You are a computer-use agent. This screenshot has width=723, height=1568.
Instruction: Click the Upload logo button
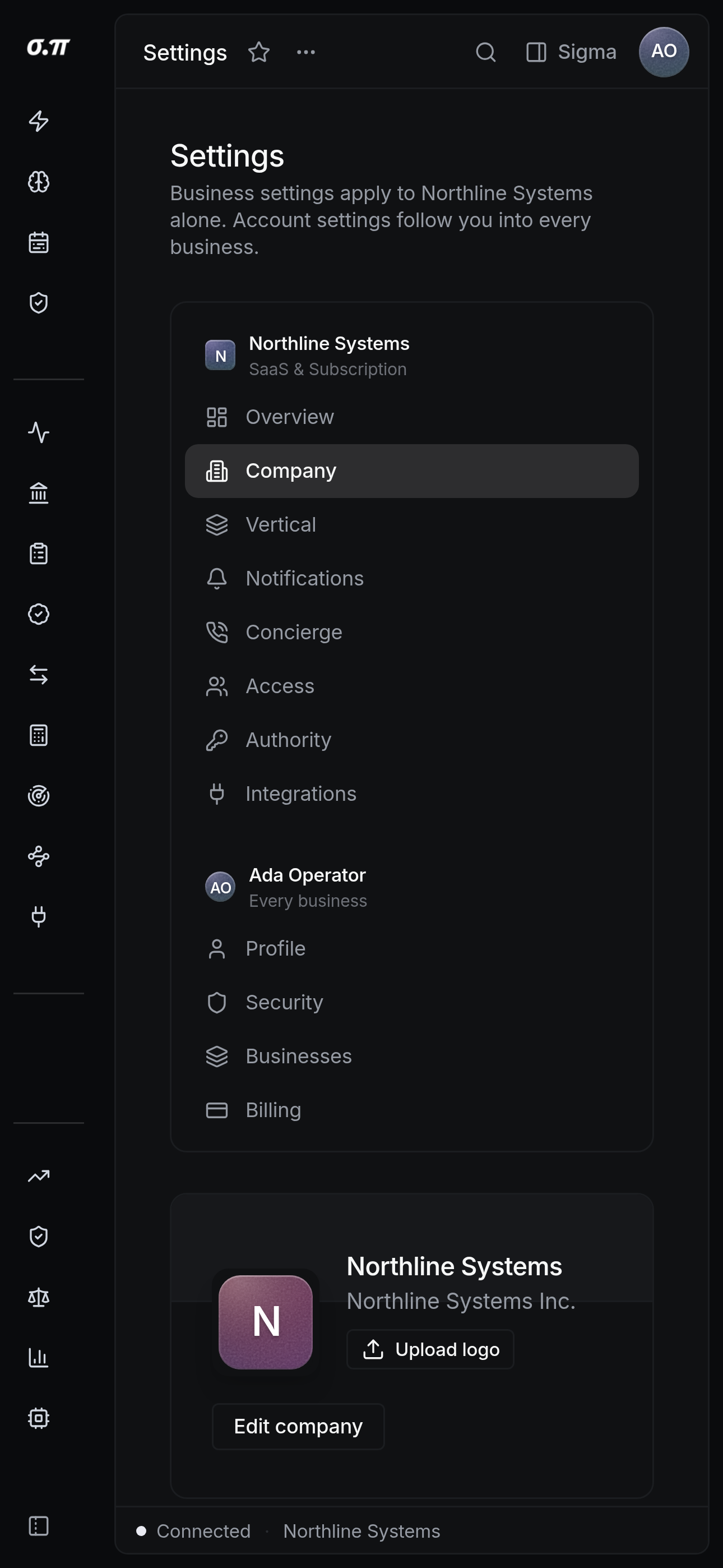pos(430,1349)
